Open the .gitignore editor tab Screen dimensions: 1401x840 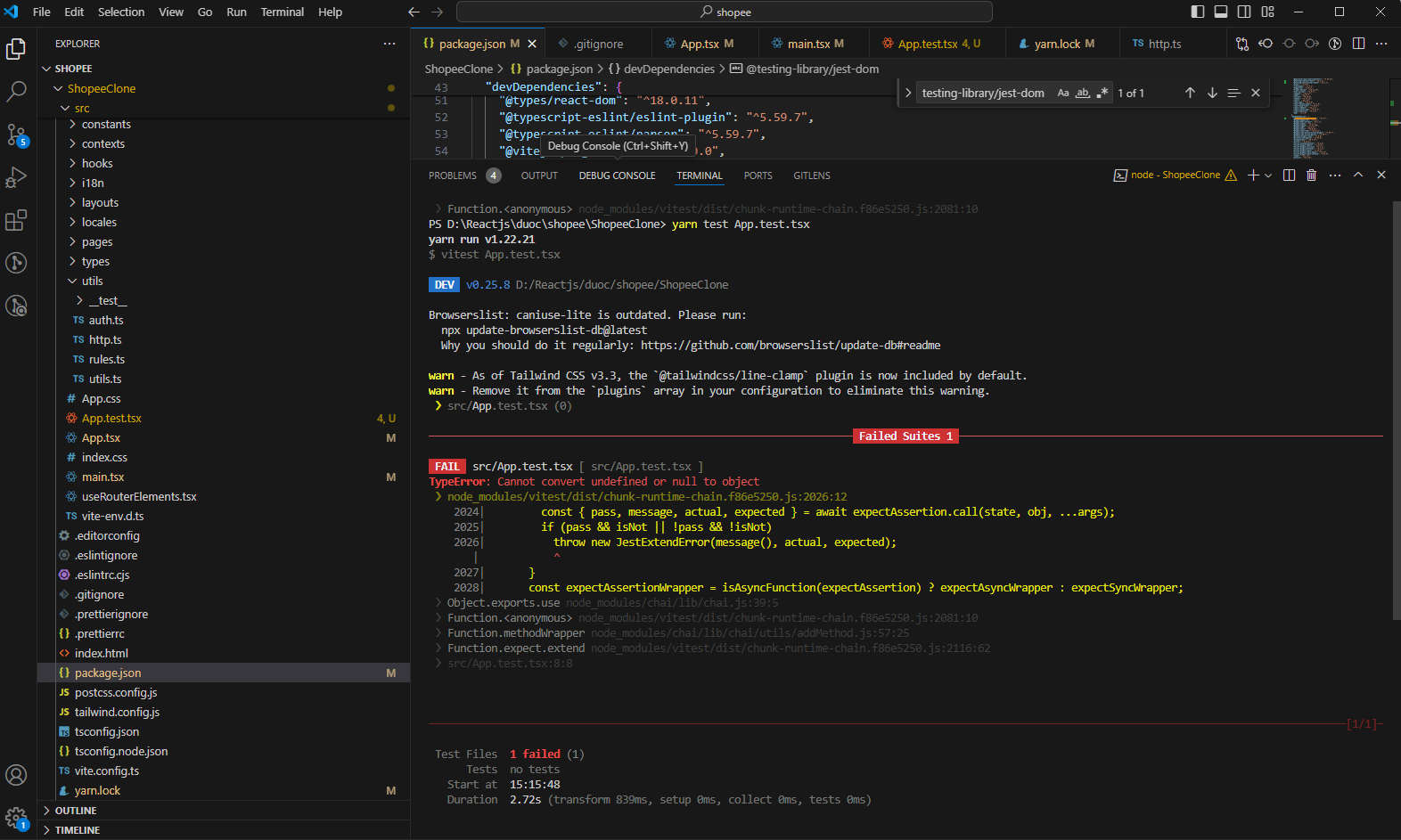(x=598, y=44)
